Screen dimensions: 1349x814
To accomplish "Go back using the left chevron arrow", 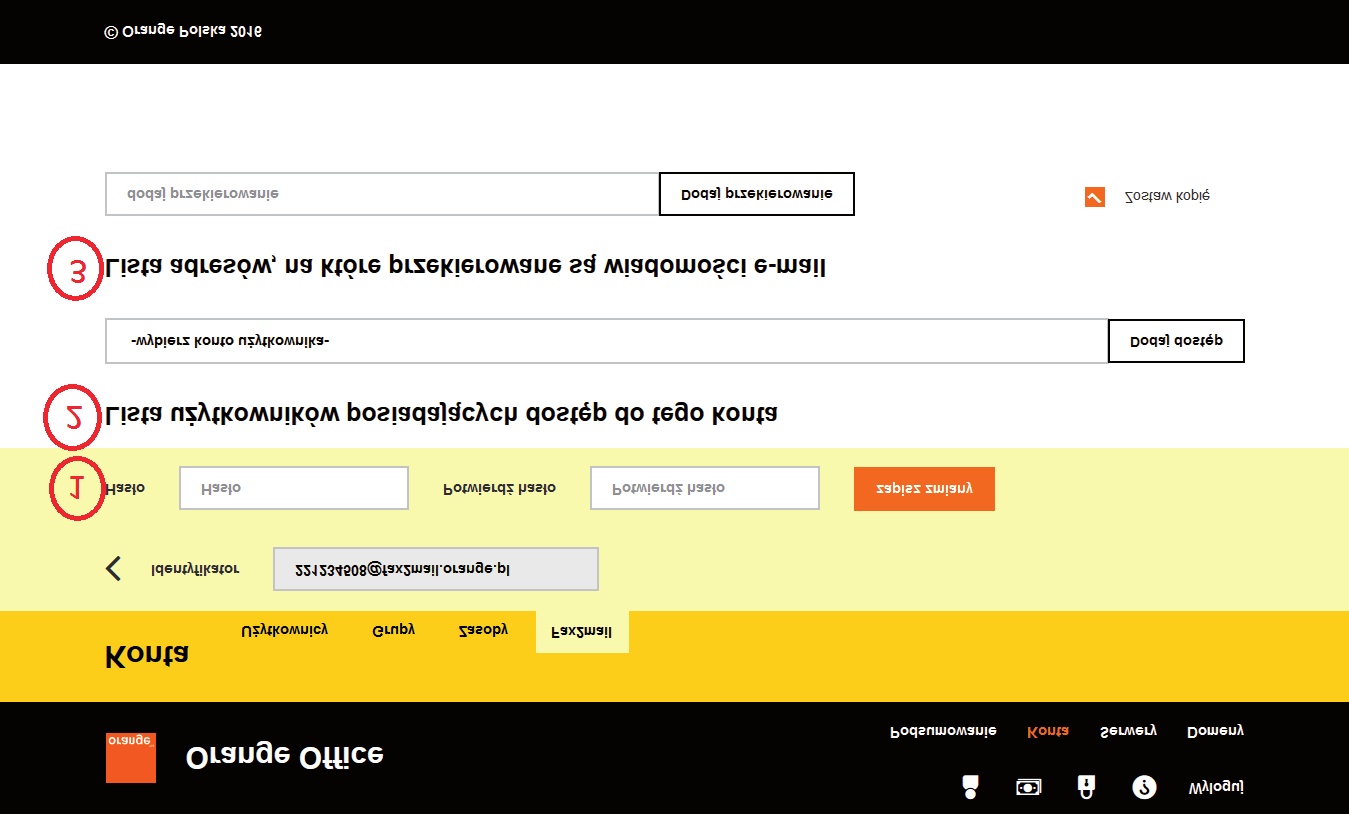I will (x=114, y=569).
